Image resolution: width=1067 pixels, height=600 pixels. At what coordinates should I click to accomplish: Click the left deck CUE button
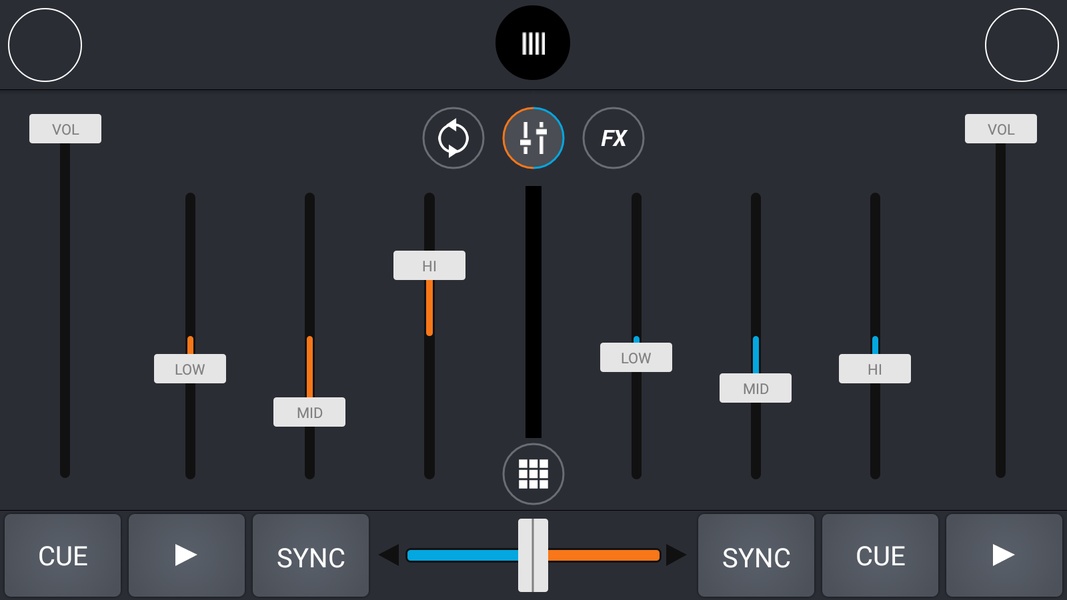tap(63, 556)
